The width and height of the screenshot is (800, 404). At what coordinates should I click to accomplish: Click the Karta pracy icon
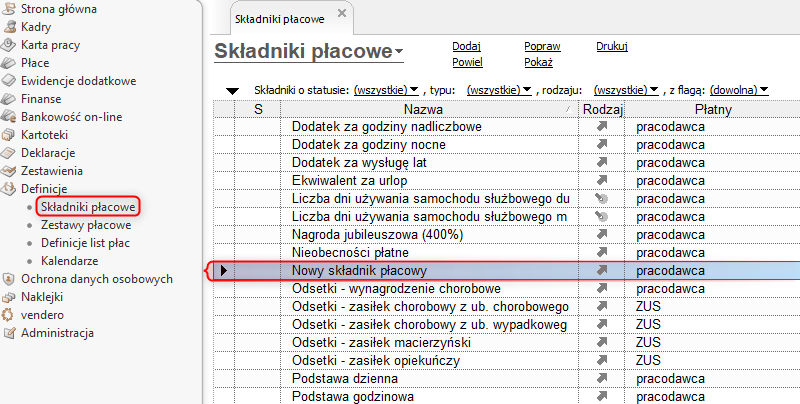[x=9, y=45]
